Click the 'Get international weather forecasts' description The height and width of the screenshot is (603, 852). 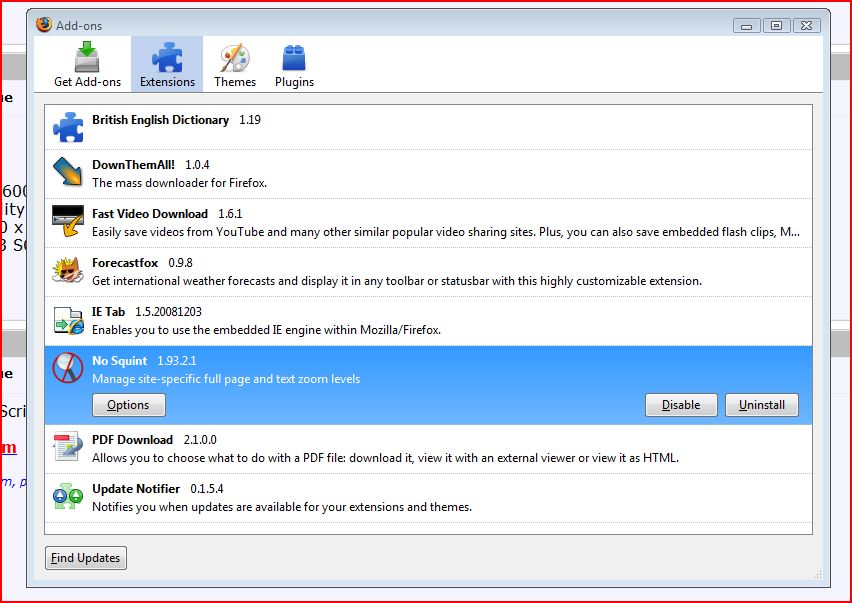point(397,281)
